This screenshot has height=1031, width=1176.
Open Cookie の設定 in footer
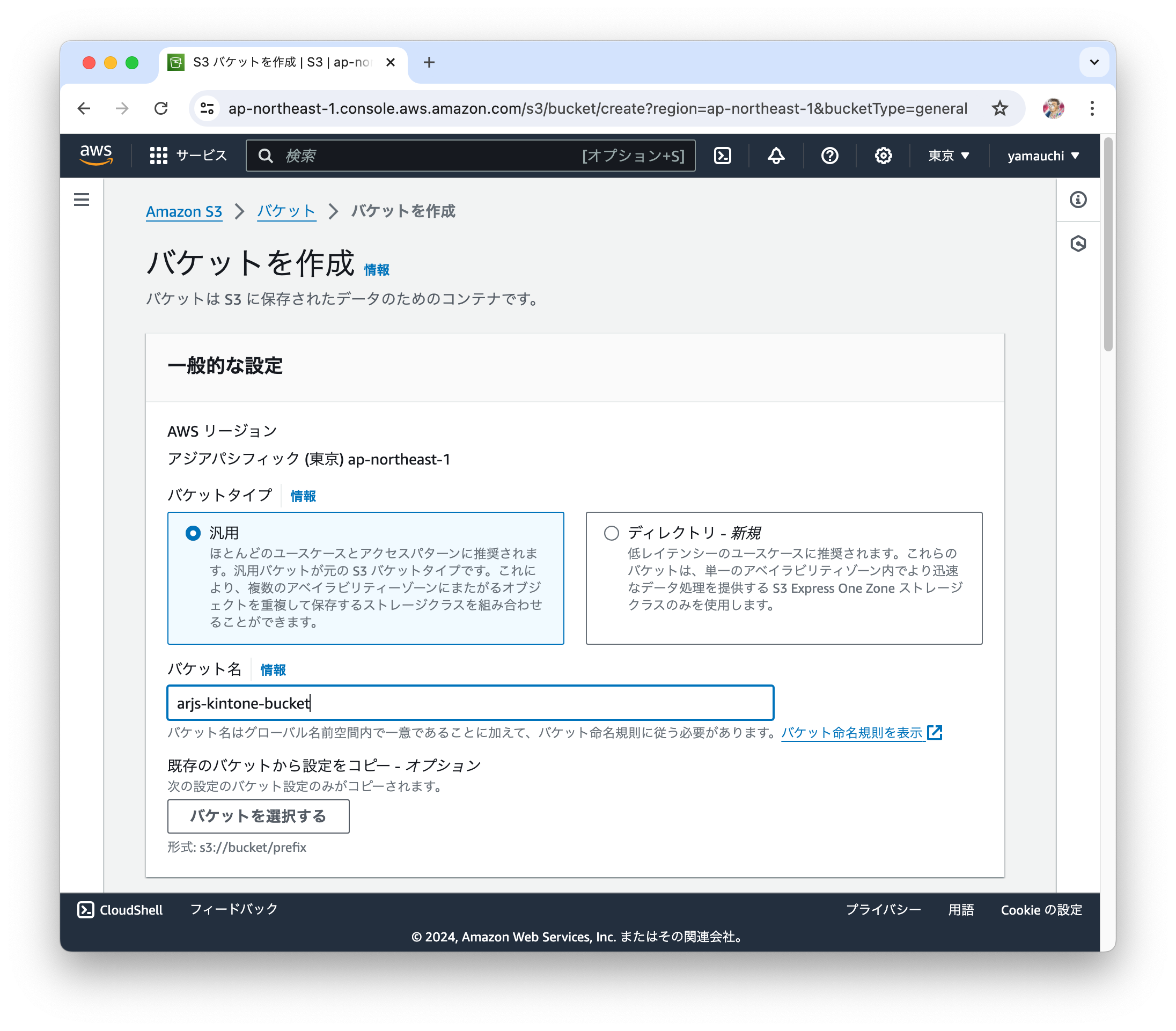pos(1041,910)
